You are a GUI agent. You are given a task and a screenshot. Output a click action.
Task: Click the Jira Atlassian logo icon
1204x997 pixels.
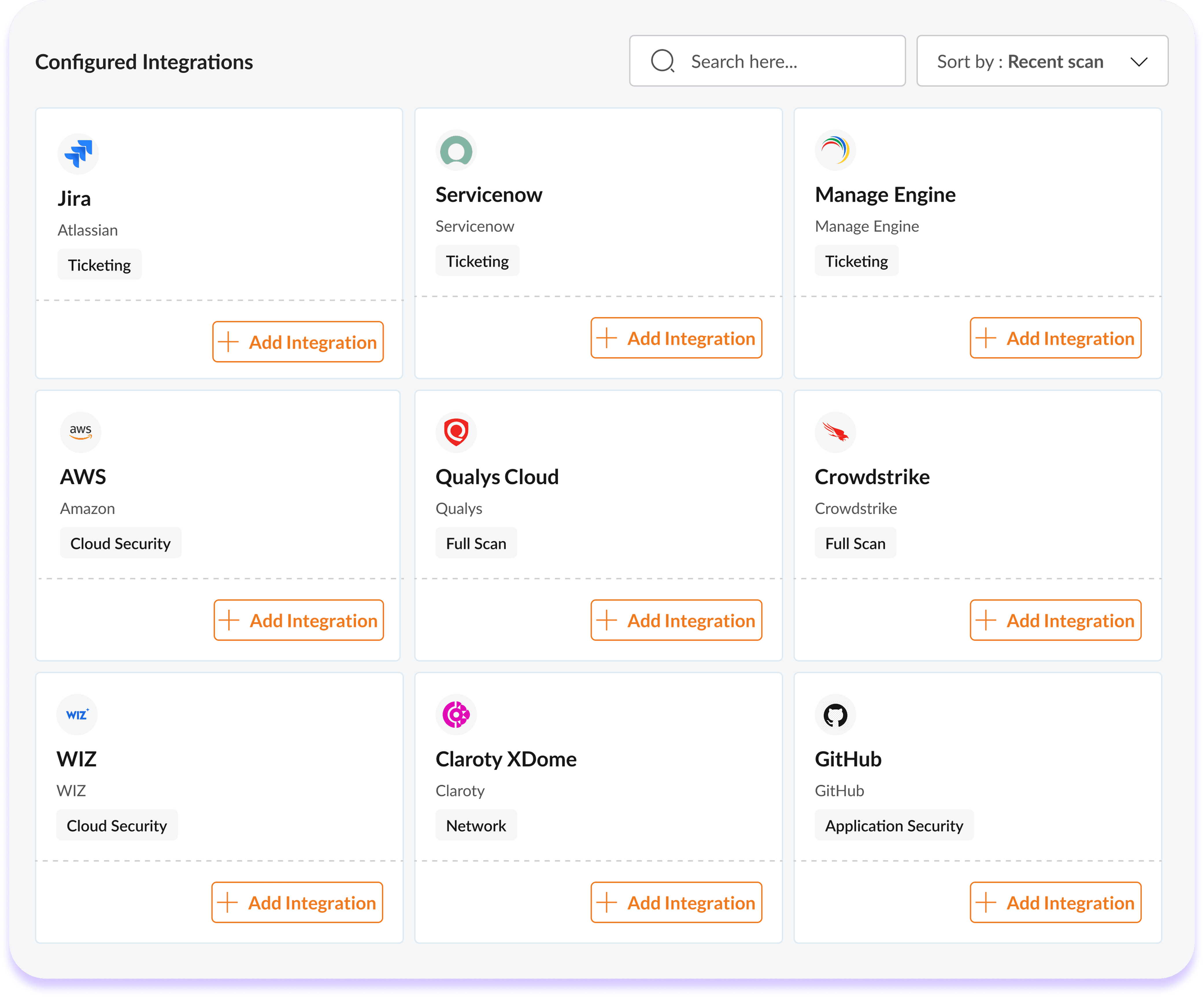(79, 154)
